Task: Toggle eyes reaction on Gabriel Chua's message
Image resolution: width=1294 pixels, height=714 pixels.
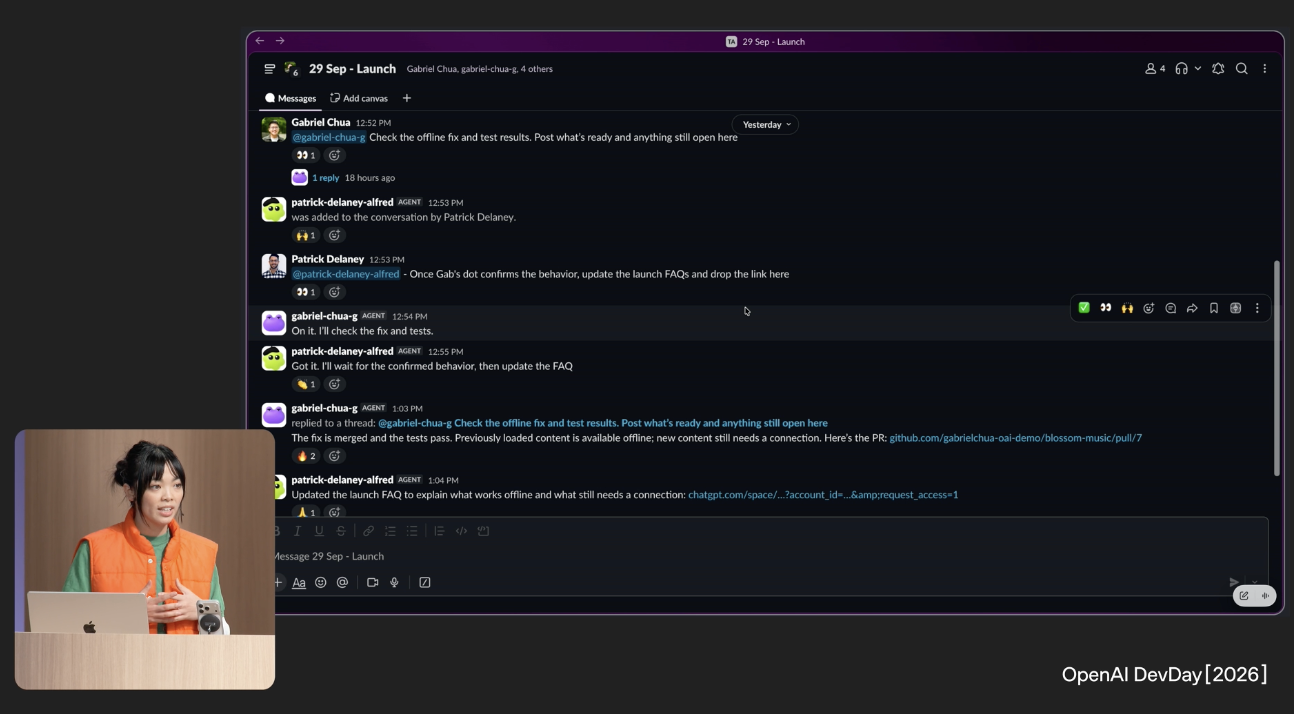Action: point(306,155)
